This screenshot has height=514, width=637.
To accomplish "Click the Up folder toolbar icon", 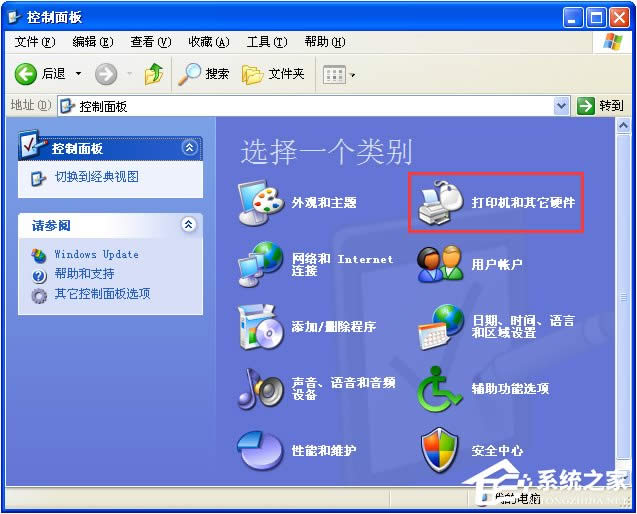I will [153, 74].
